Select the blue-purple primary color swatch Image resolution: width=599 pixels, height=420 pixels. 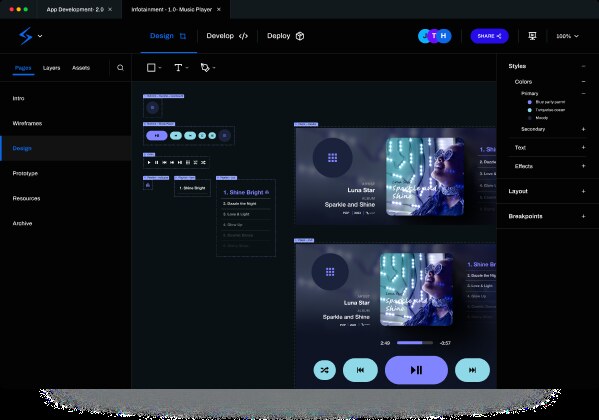pos(529,102)
